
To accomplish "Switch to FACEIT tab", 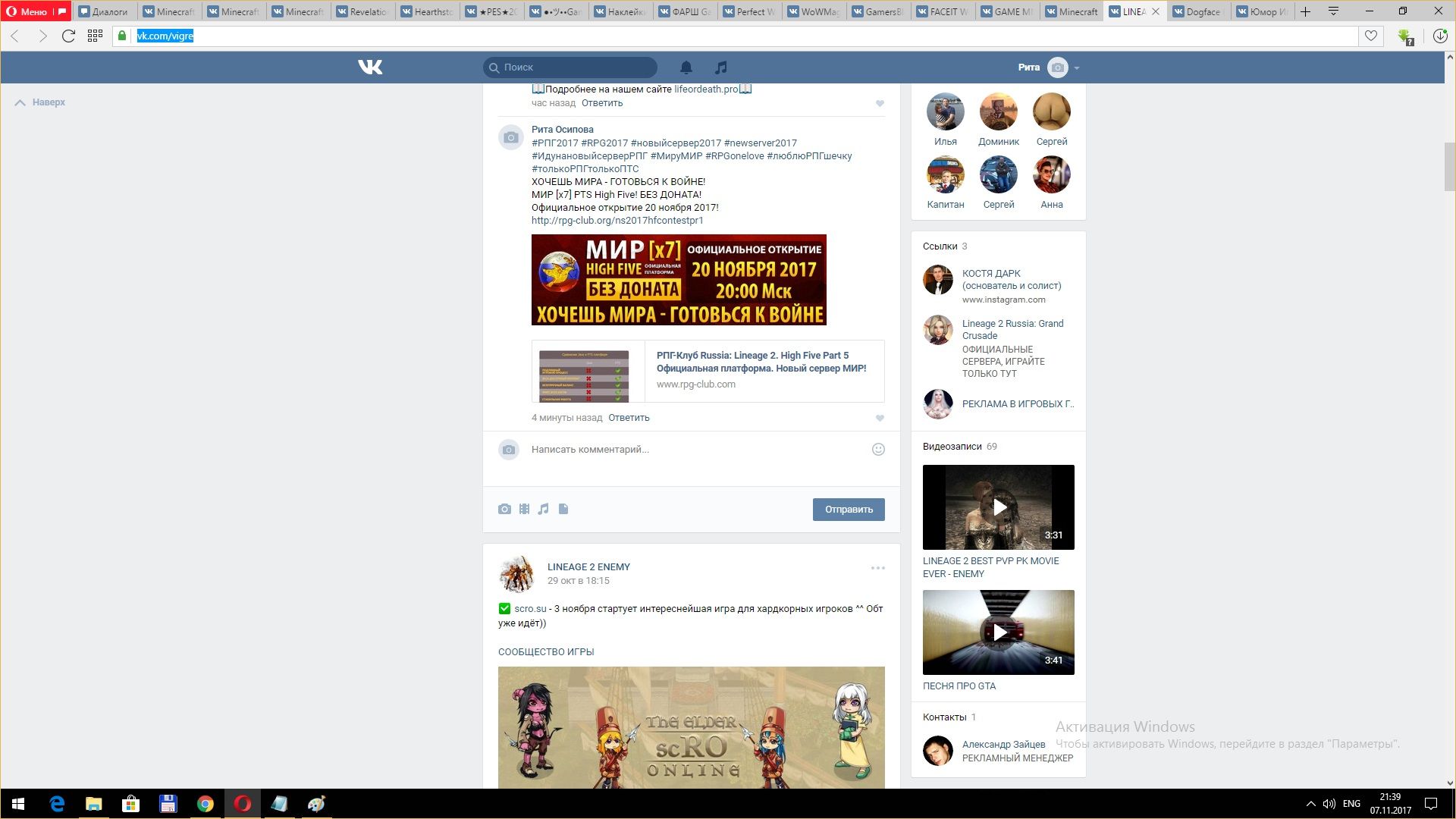I will (943, 11).
